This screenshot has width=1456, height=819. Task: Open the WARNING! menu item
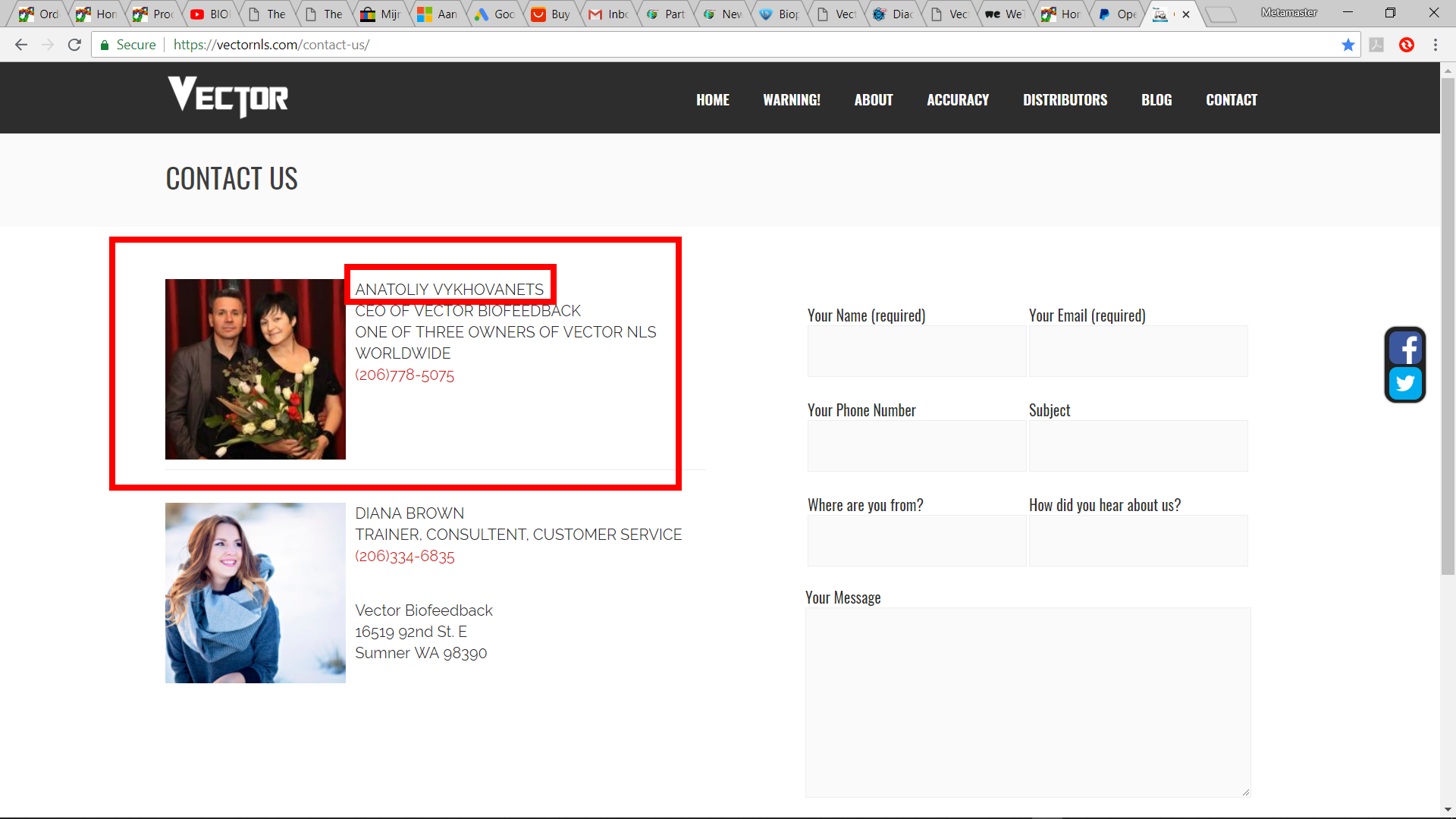[x=791, y=100]
